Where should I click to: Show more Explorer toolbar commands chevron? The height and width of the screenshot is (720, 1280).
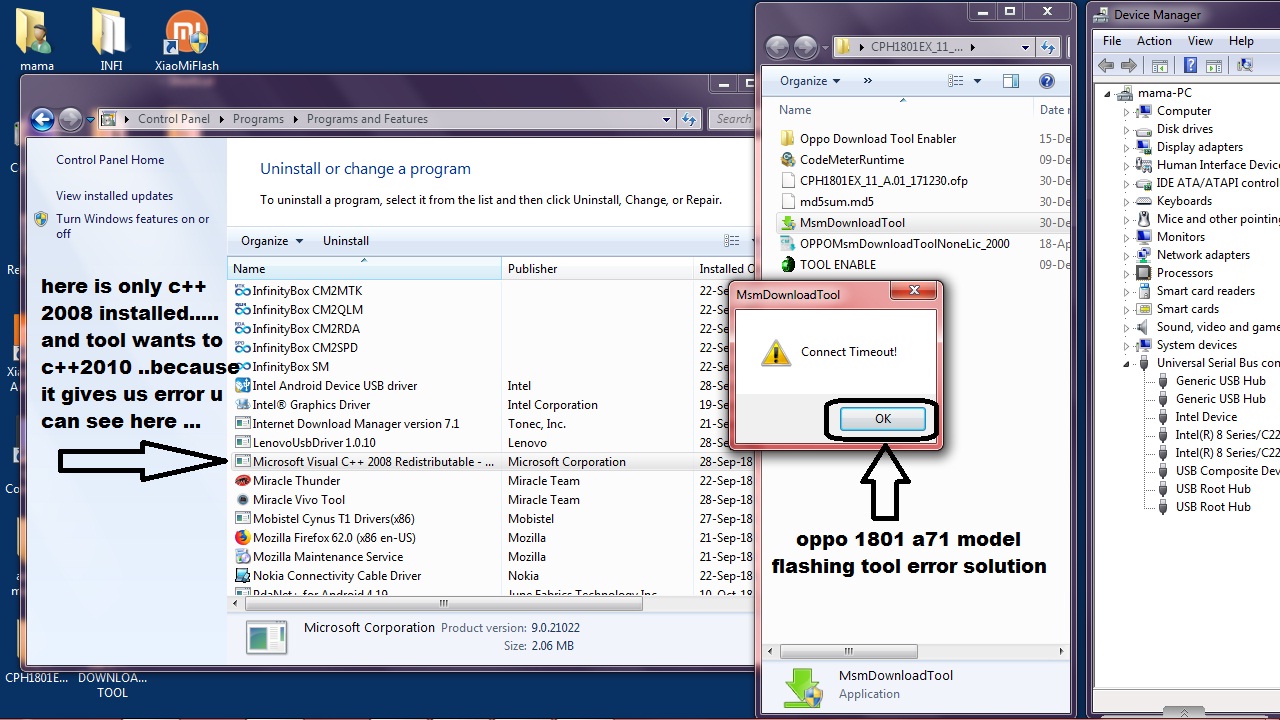pos(867,81)
